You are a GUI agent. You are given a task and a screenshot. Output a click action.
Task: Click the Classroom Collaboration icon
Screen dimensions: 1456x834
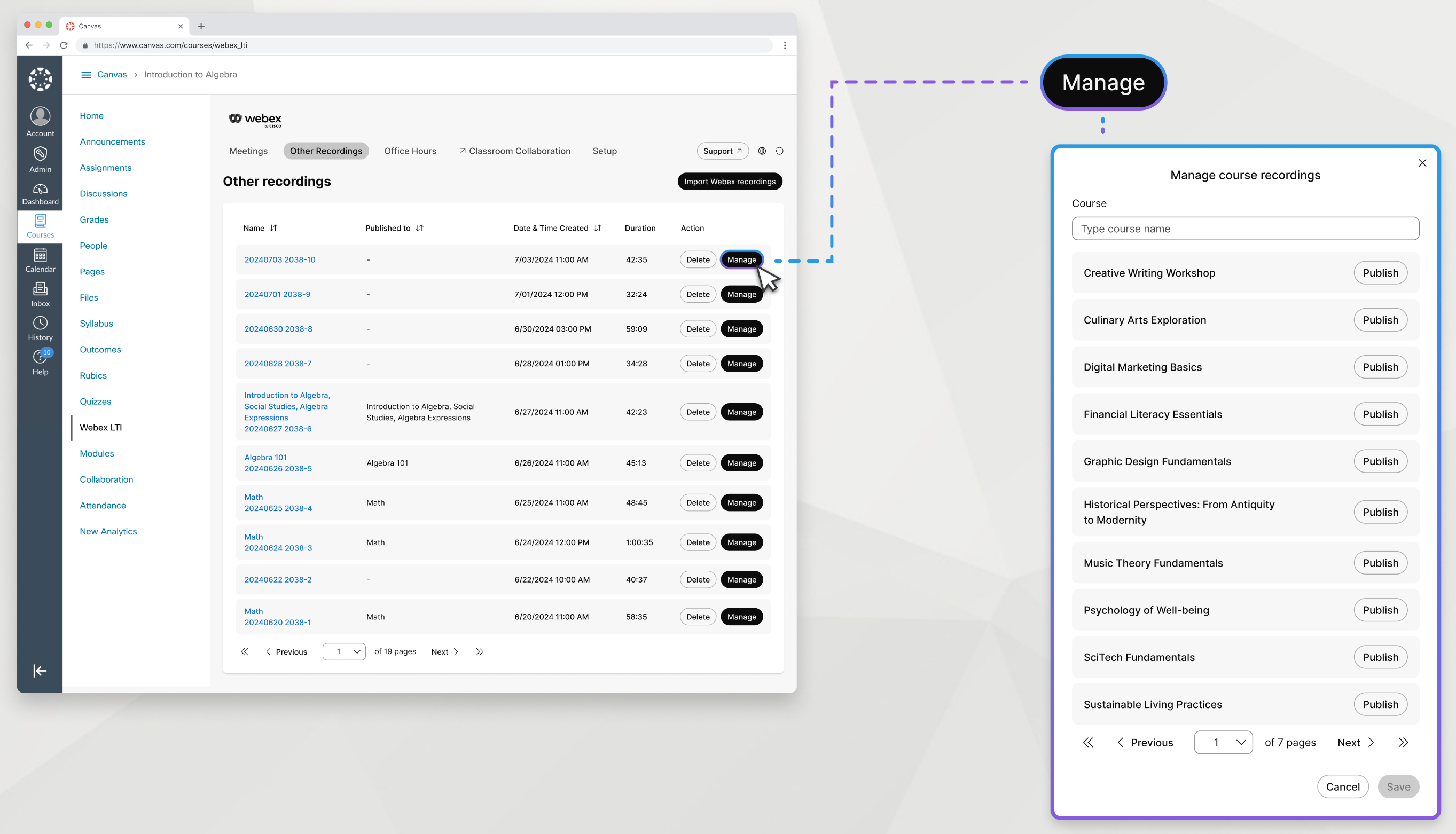pyautogui.click(x=462, y=151)
